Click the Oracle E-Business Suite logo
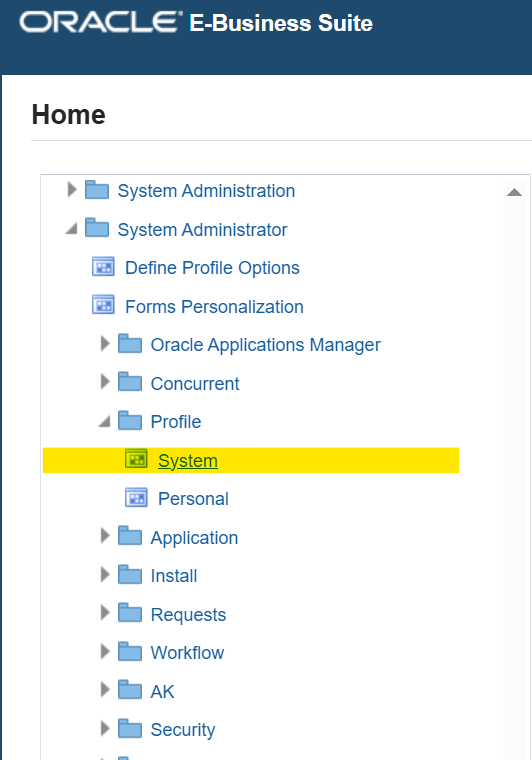This screenshot has width=532, height=760. tap(196, 23)
